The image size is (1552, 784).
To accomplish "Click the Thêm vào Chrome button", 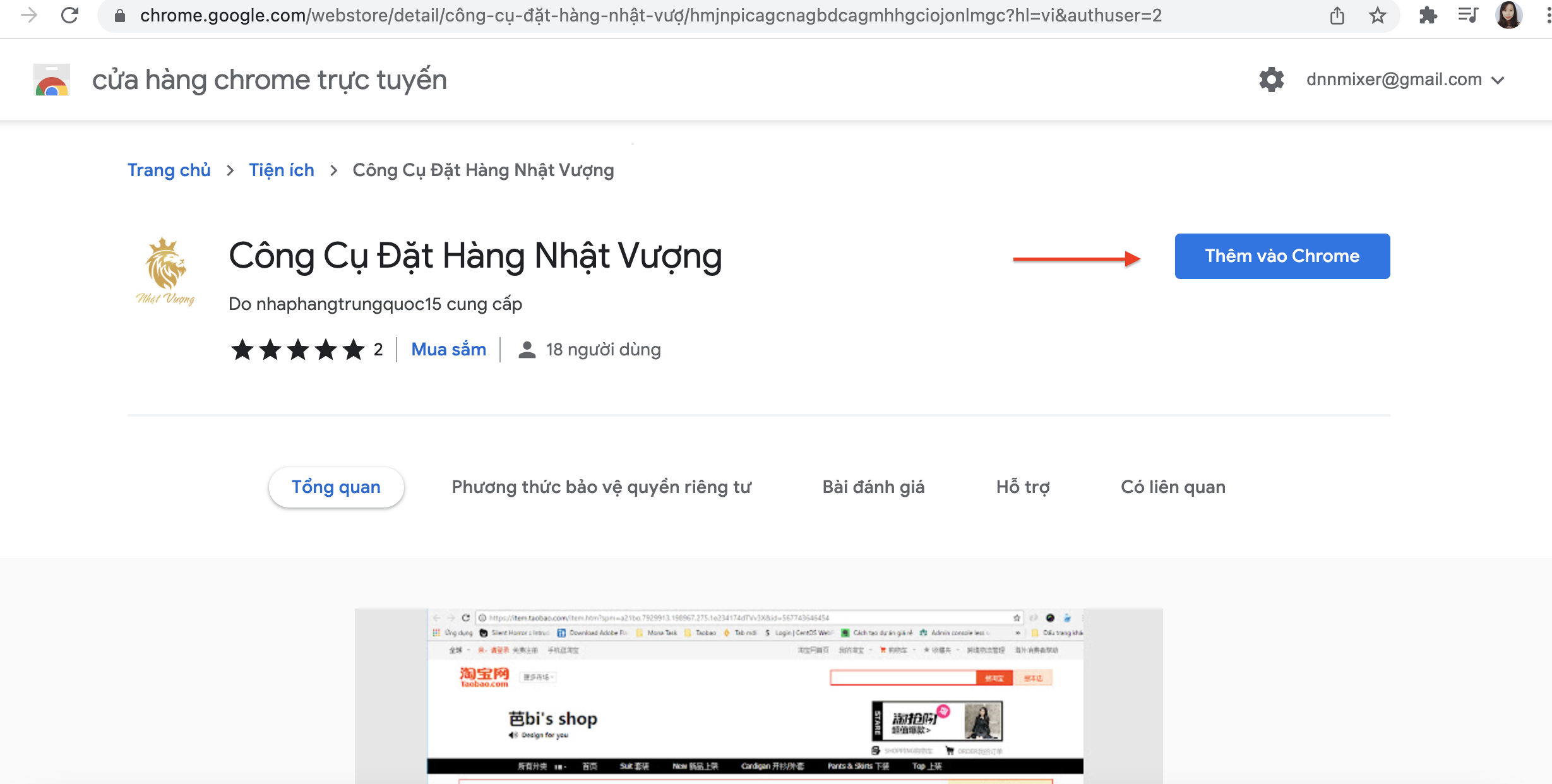I will tap(1282, 256).
